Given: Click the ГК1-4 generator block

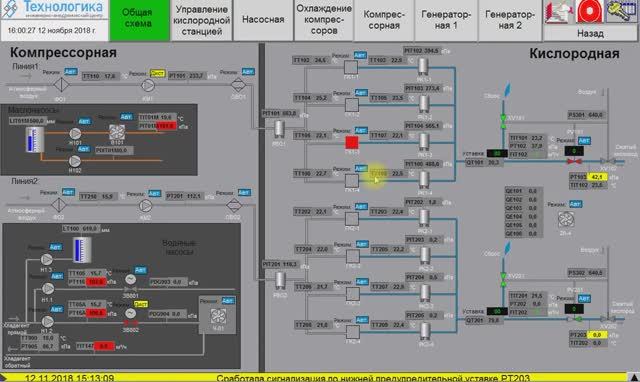Looking at the screenshot, I should (351, 180).
